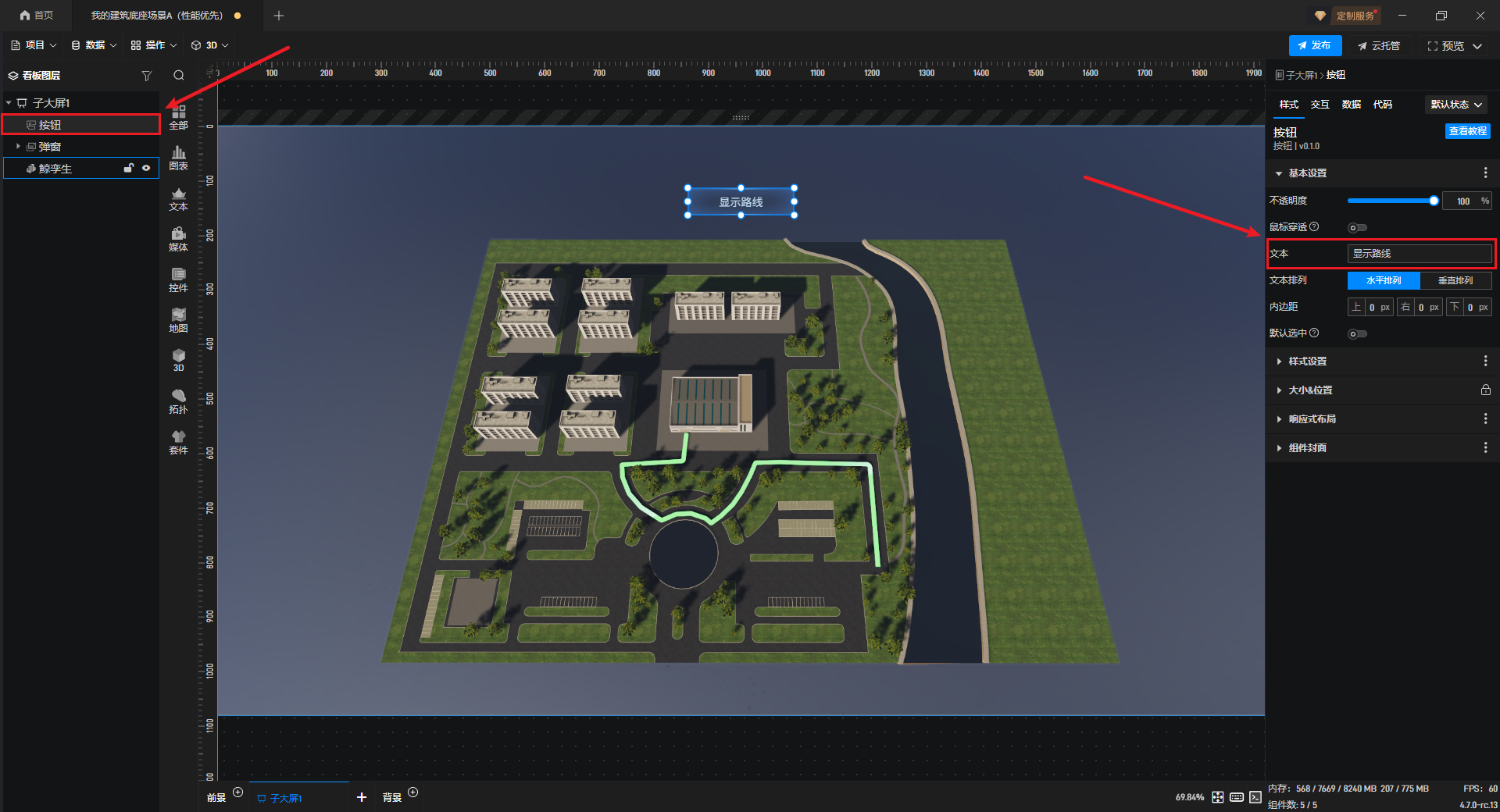Open the Media (媒体) component category
Viewport: 1500px width, 812px height.
(x=178, y=239)
